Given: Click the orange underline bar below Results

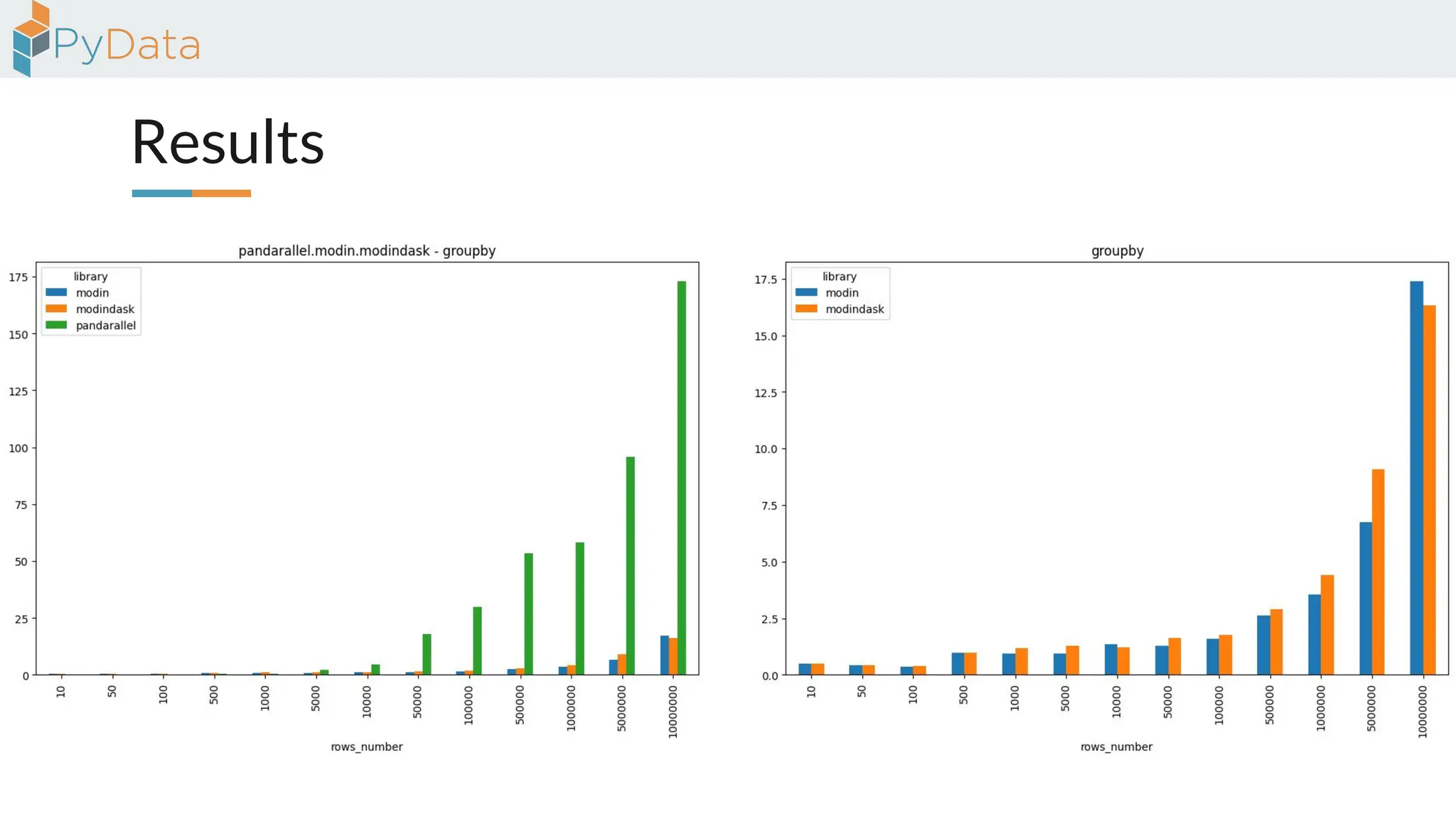Looking at the screenshot, I should 221,193.
